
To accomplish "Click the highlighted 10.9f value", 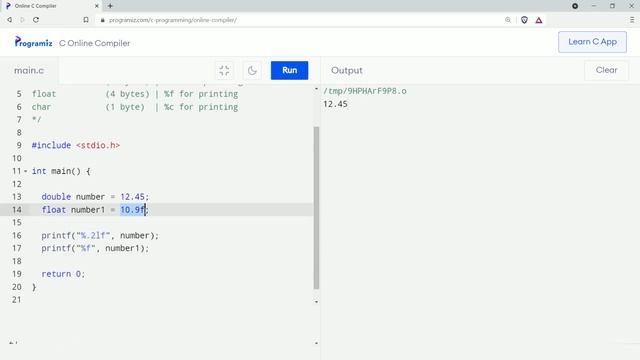I will point(133,209).
